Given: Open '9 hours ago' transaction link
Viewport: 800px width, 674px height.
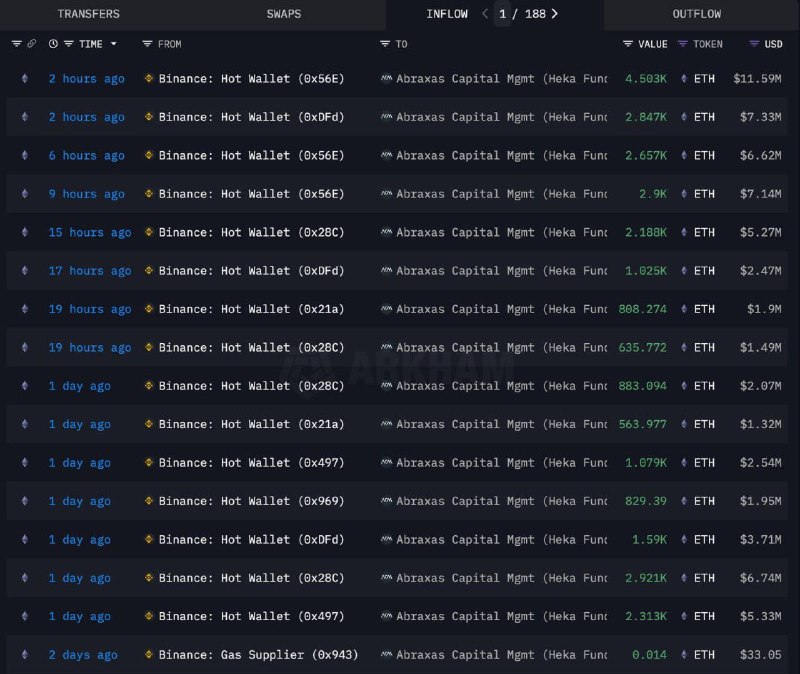Looking at the screenshot, I should 87,194.
